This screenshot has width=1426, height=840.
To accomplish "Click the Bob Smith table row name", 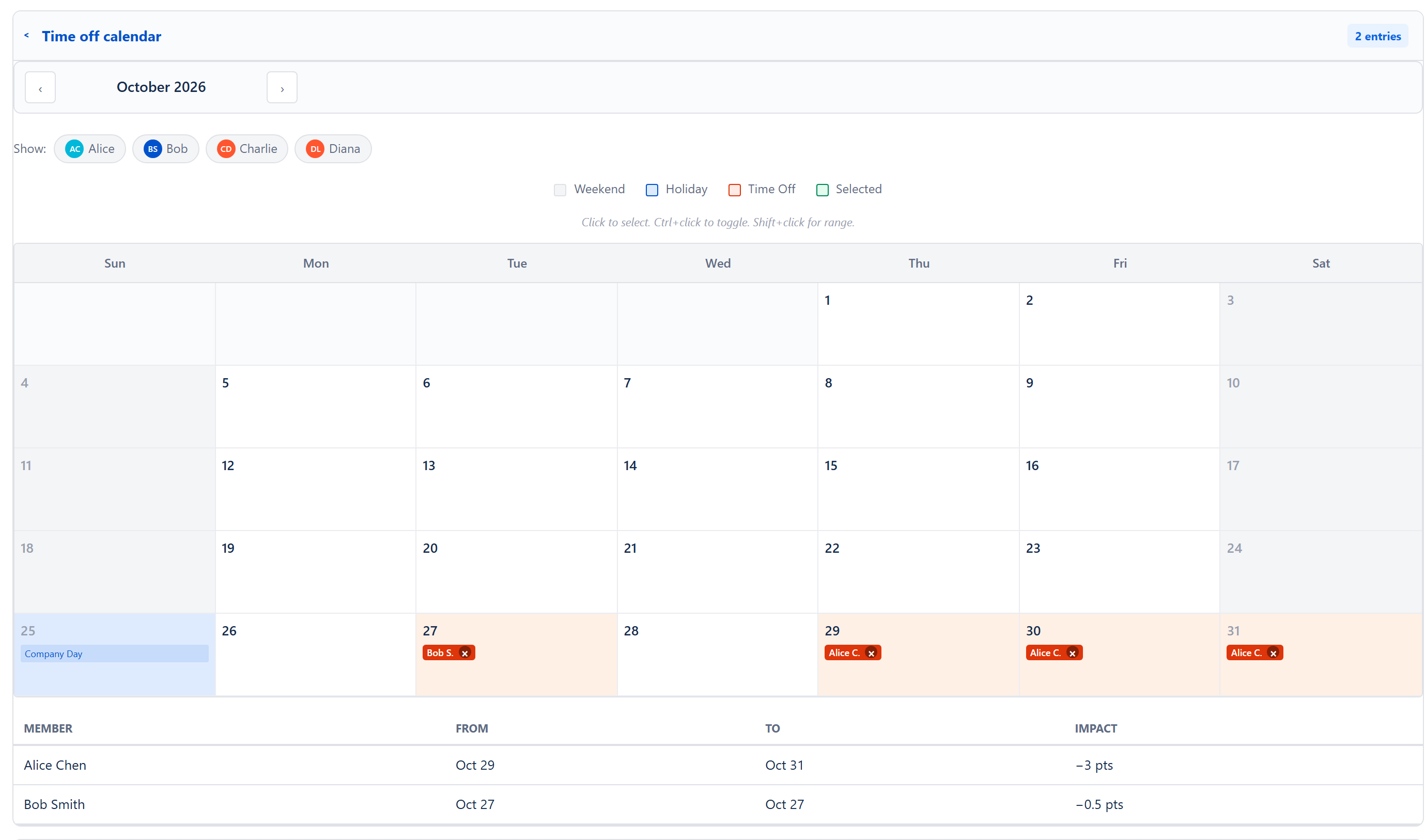I will 54,804.
